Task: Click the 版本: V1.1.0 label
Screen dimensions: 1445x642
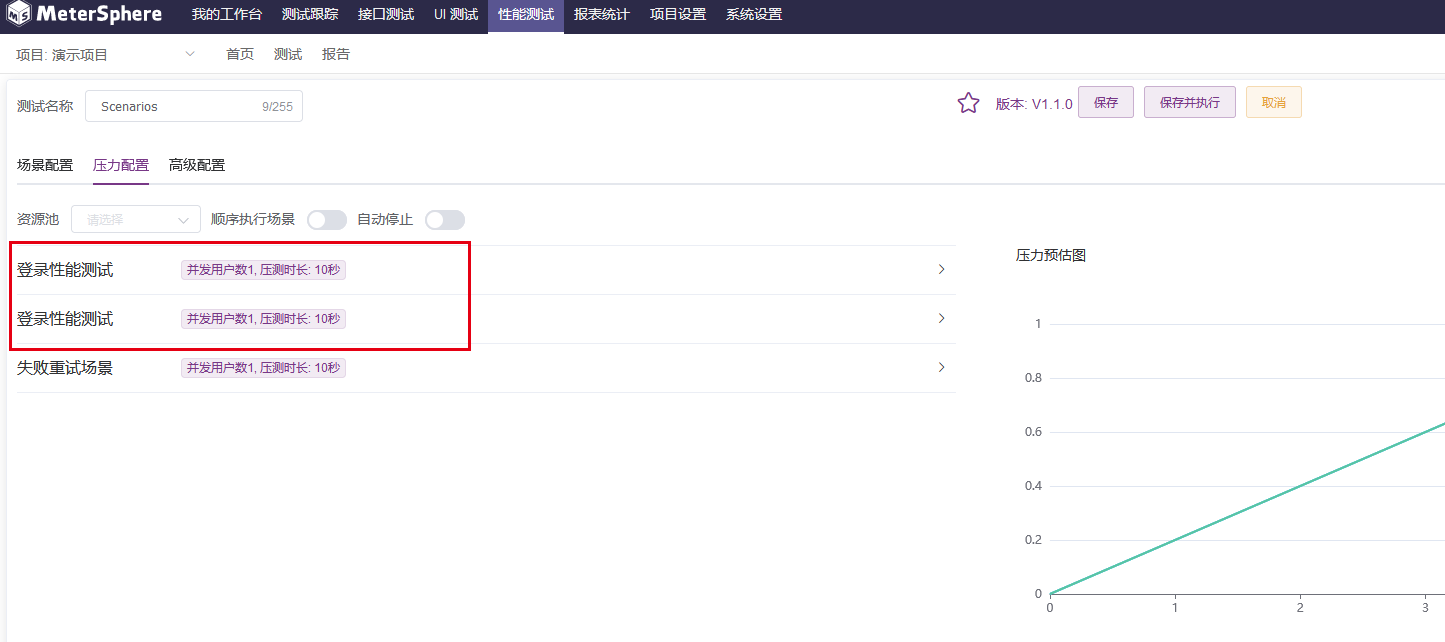Action: click(1034, 104)
